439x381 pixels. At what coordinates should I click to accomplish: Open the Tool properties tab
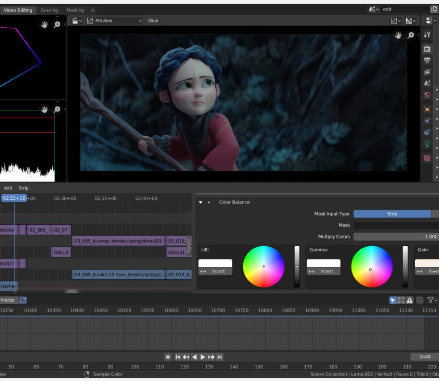(427, 34)
